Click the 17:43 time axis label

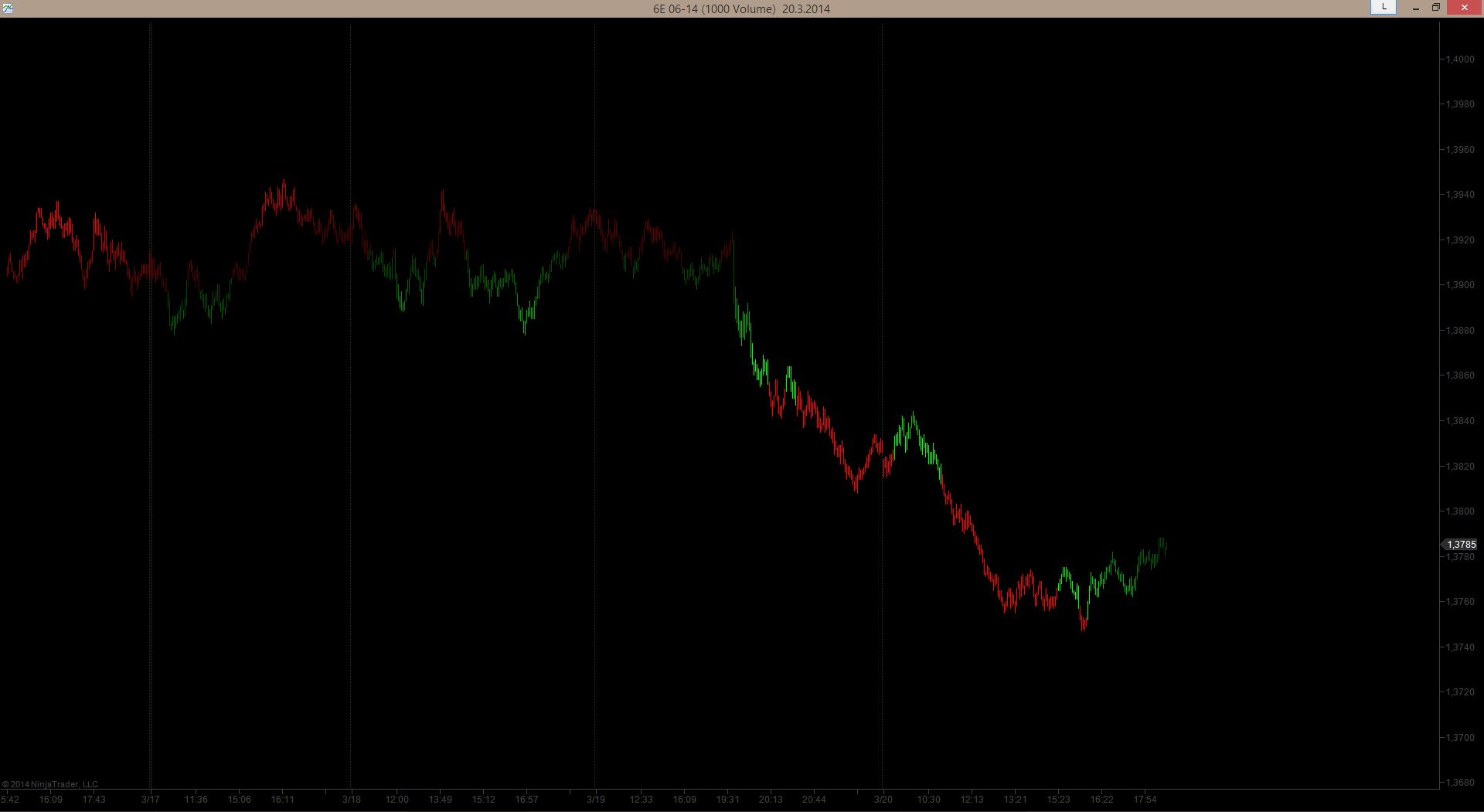pyautogui.click(x=94, y=800)
